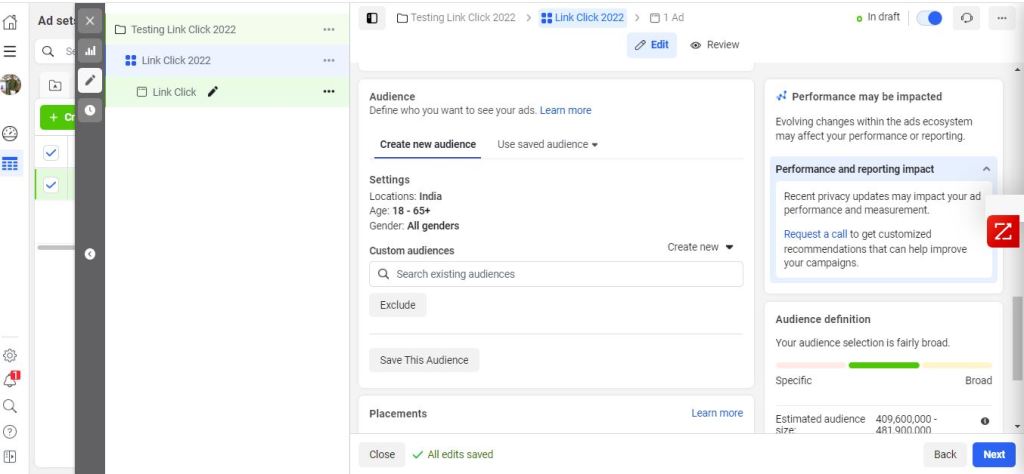Collapse the Performance and reporting impact section
This screenshot has height=474, width=1024.
[986, 170]
